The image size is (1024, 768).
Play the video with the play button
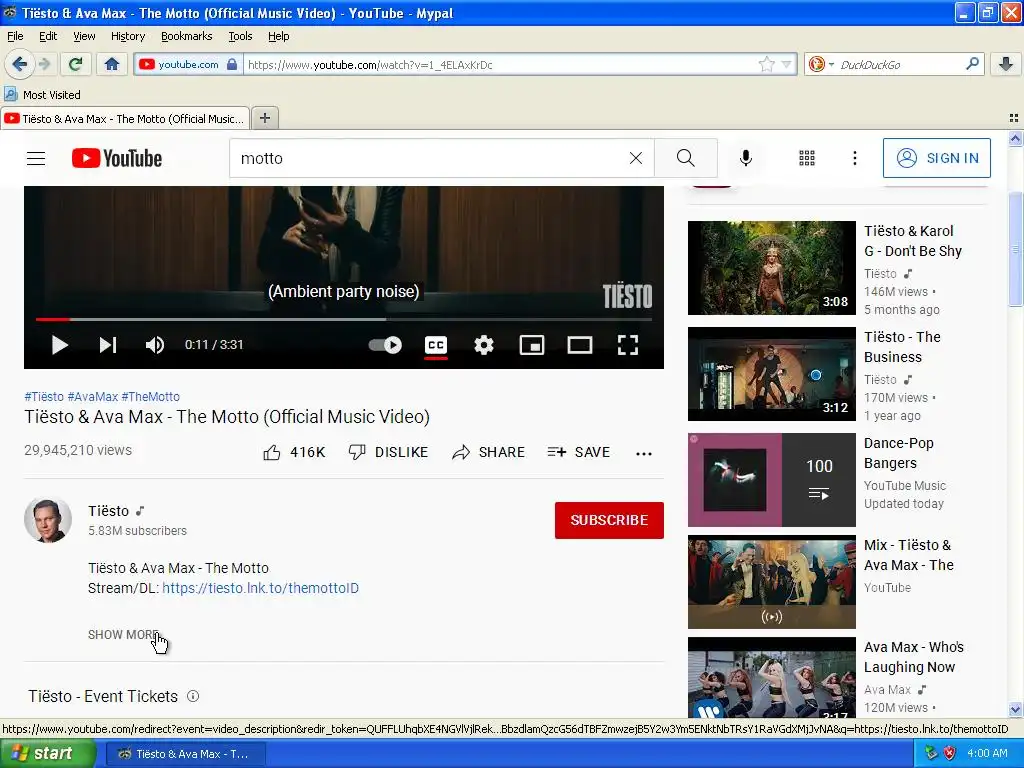tap(59, 345)
